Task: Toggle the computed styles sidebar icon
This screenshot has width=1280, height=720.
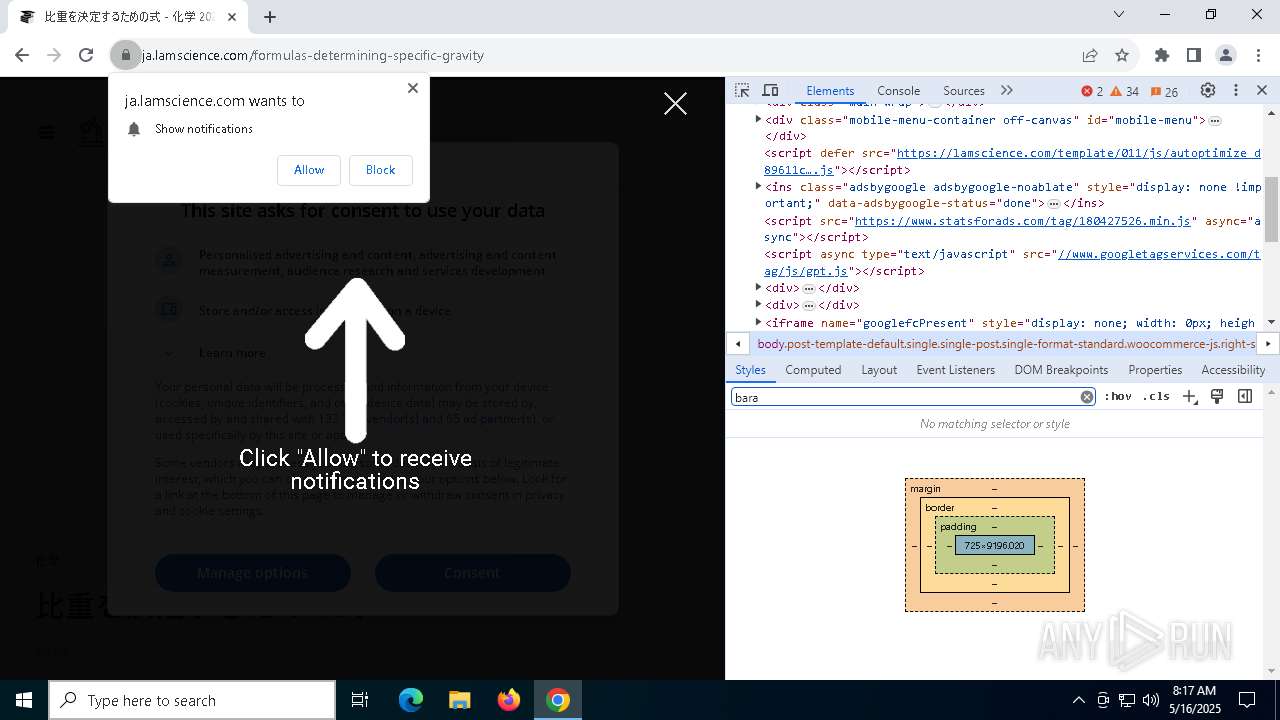Action: tap(1245, 397)
